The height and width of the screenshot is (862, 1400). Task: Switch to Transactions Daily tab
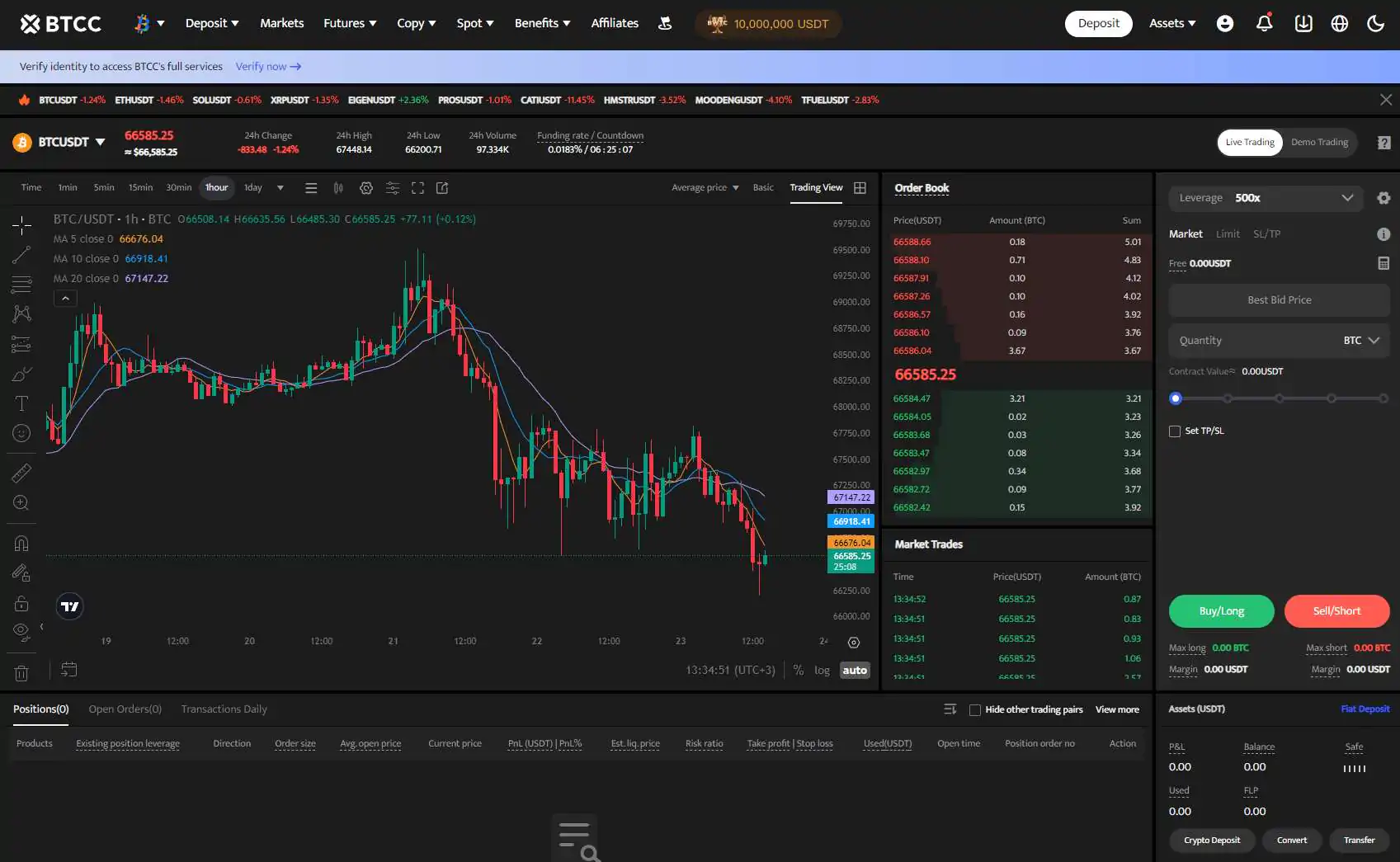coord(224,709)
